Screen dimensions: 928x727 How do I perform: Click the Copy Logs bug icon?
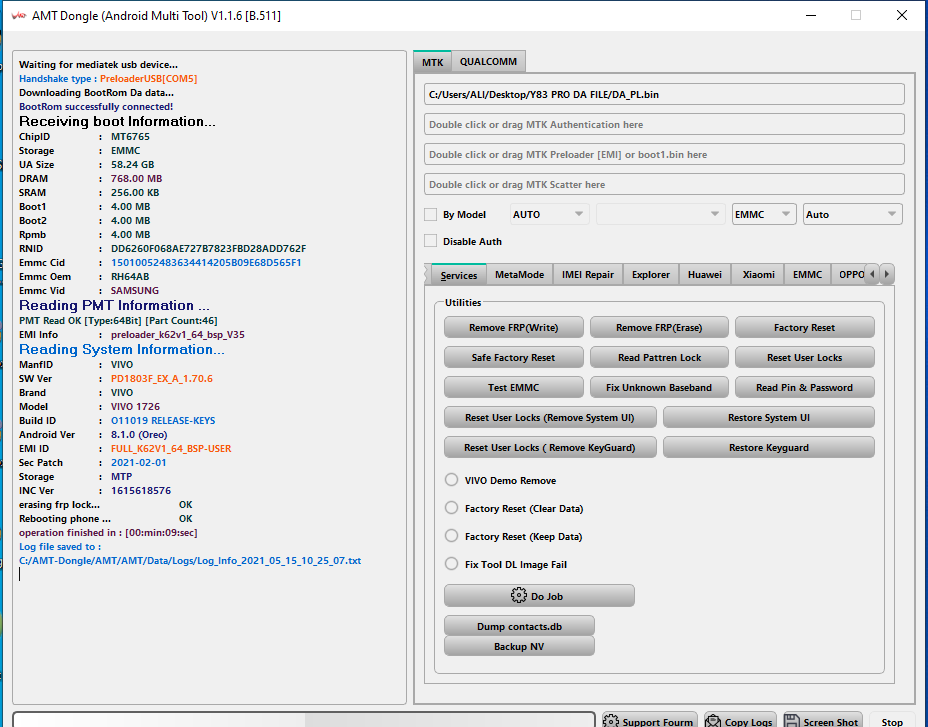tap(713, 721)
